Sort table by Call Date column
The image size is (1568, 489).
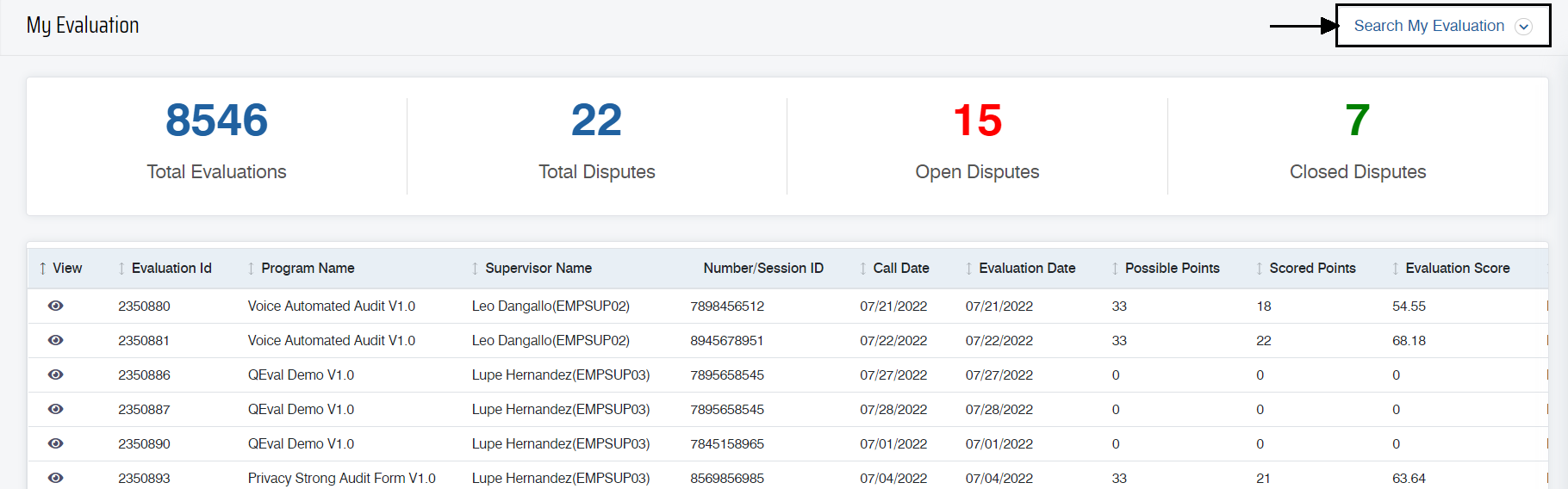tap(894, 269)
